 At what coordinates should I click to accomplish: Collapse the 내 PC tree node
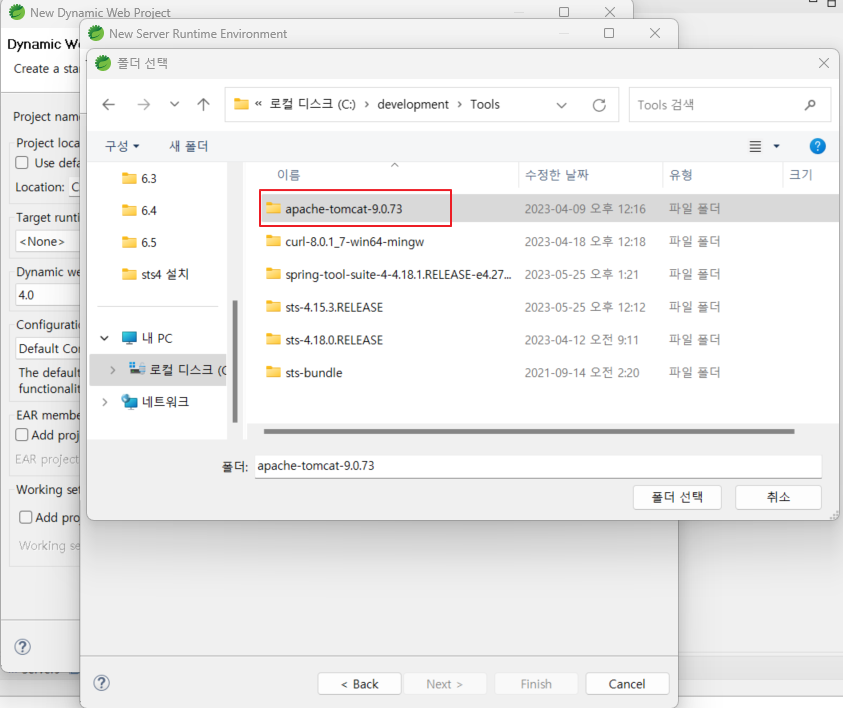[104, 338]
